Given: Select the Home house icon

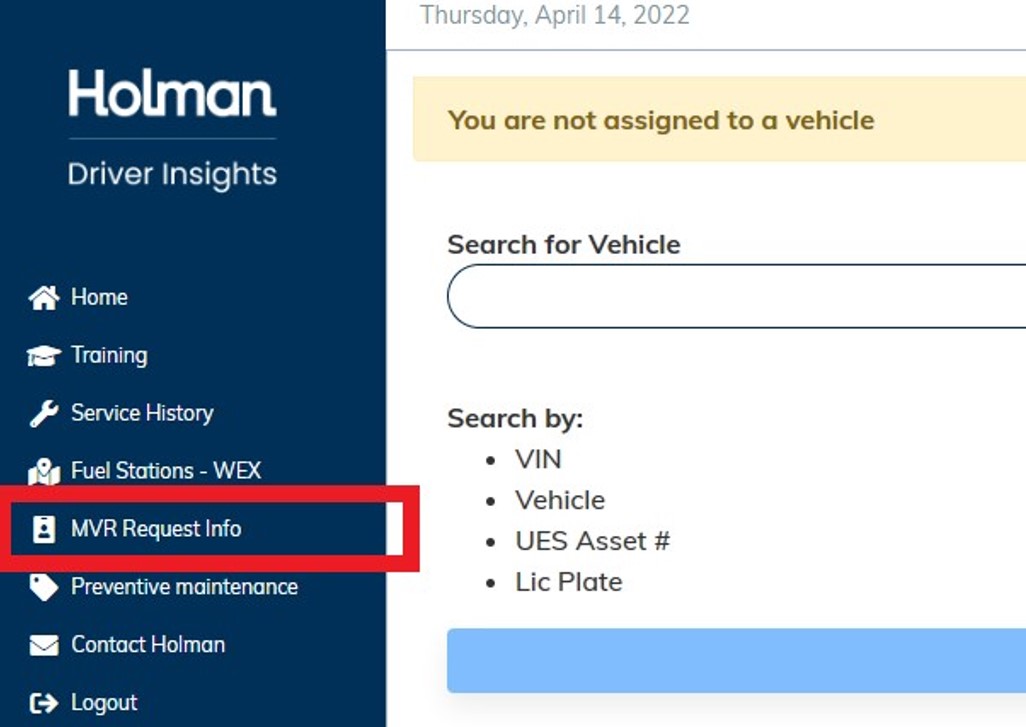Looking at the screenshot, I should 42,296.
